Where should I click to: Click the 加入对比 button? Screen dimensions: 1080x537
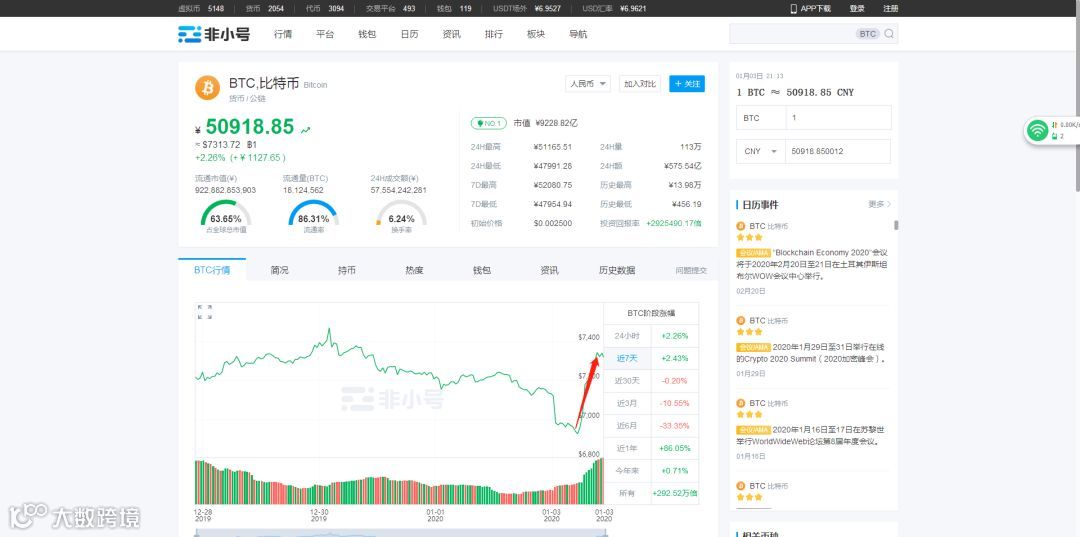[x=640, y=84]
